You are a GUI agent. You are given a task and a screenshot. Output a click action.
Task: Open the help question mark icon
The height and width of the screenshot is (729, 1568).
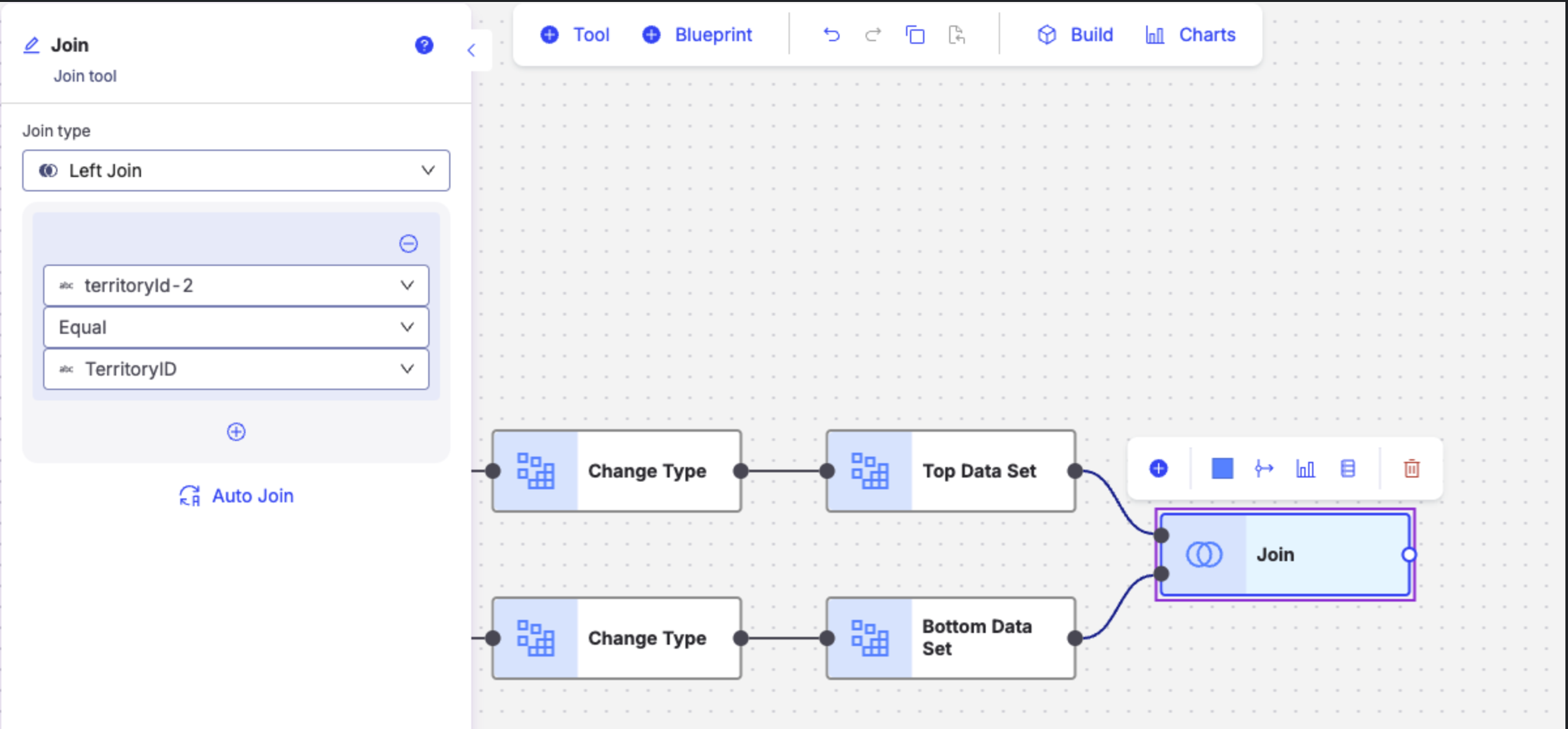(424, 45)
